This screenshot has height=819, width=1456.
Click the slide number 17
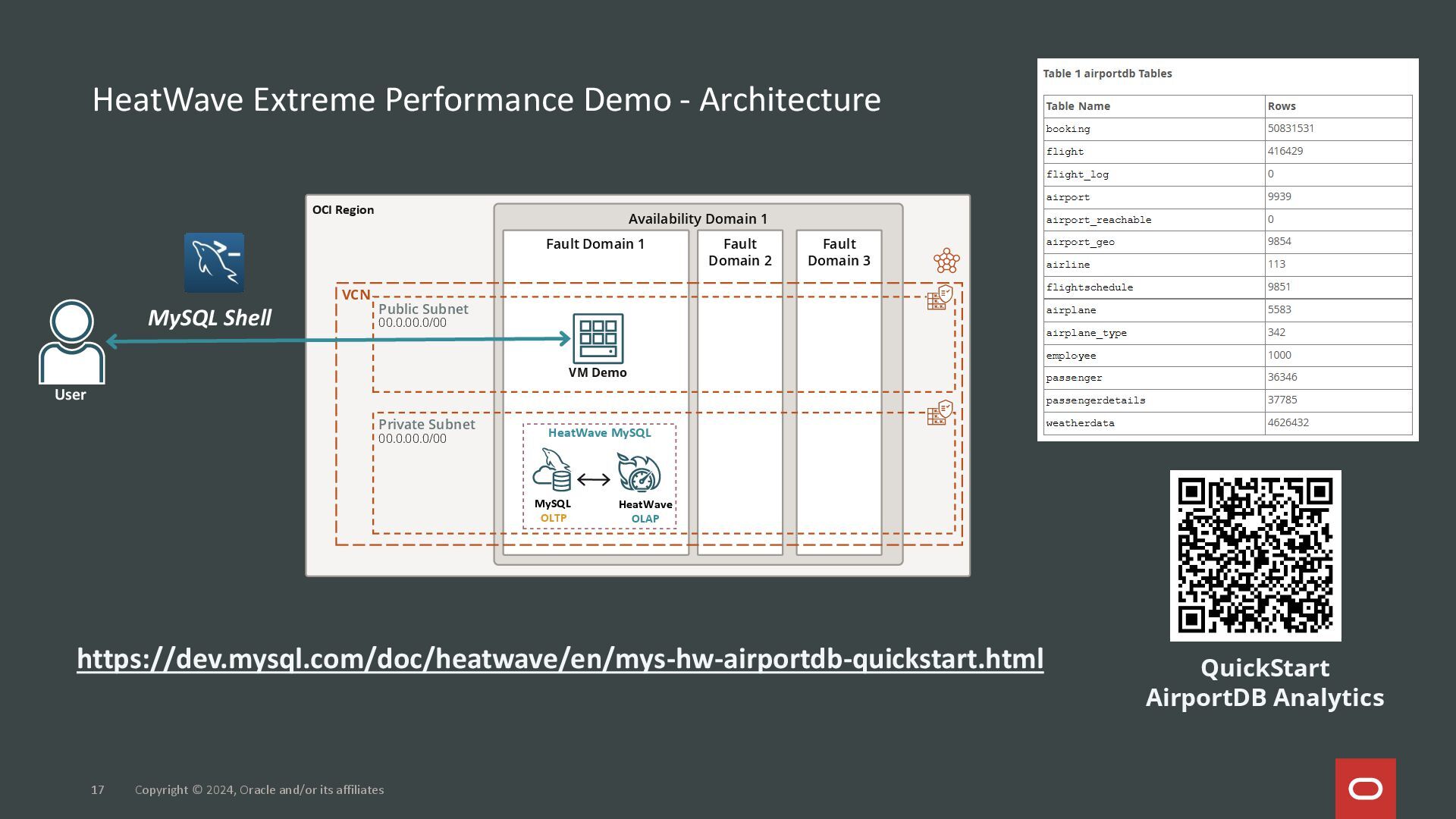98,789
